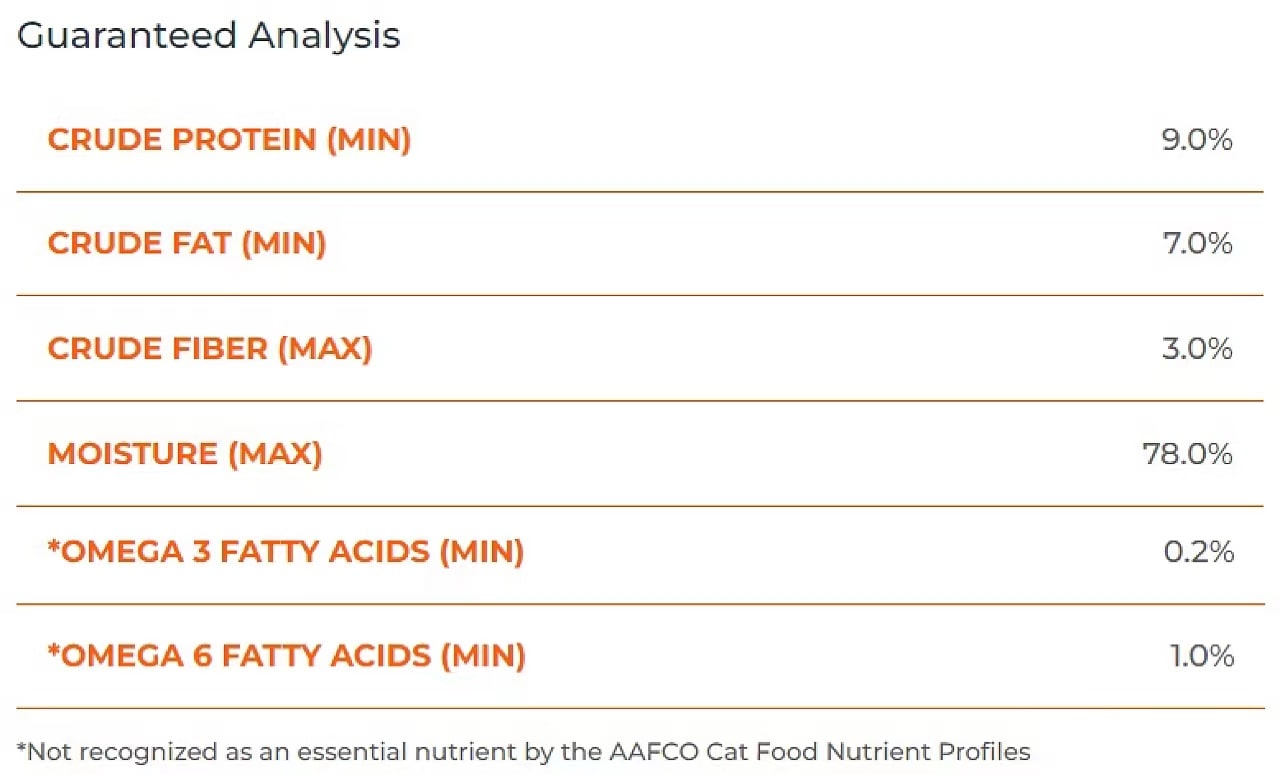Image resolution: width=1280 pixels, height=774 pixels.
Task: Select the Crude Protein (Min) label
Action: pos(229,140)
